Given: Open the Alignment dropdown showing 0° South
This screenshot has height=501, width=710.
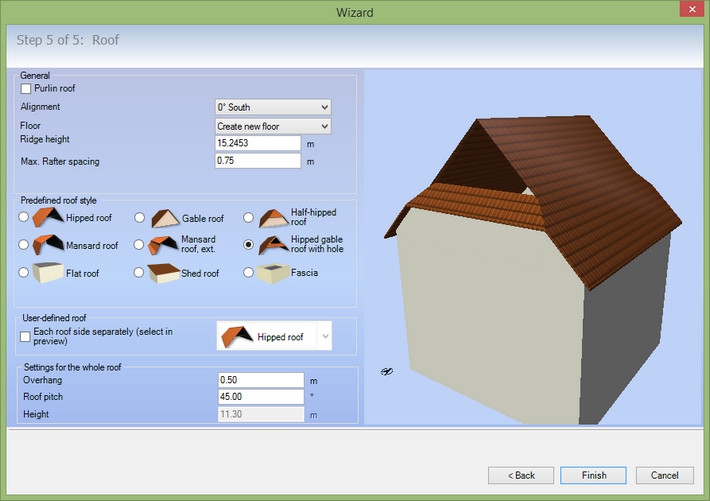Looking at the screenshot, I should [x=273, y=107].
